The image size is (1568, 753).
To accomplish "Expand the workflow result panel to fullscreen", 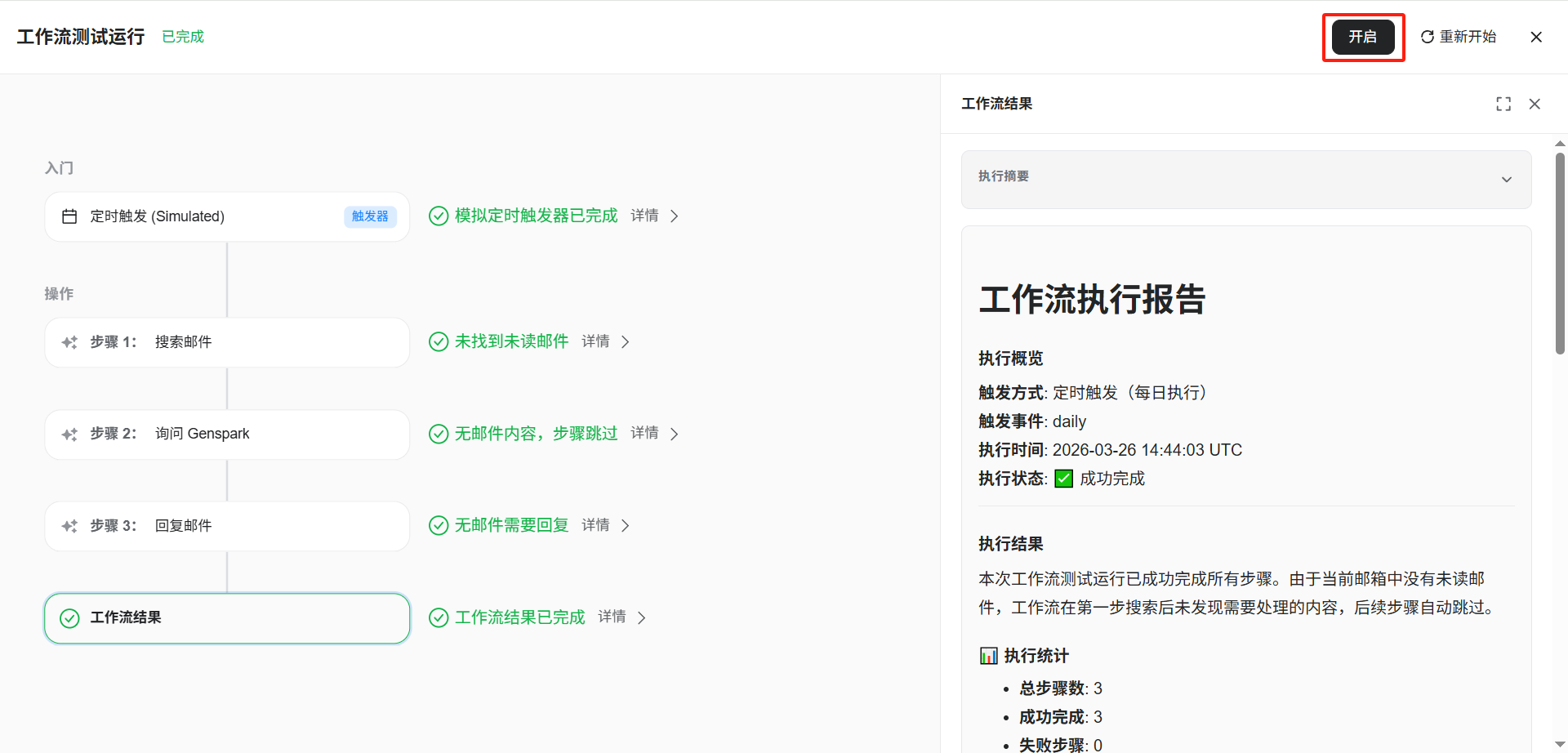I will tap(1503, 104).
